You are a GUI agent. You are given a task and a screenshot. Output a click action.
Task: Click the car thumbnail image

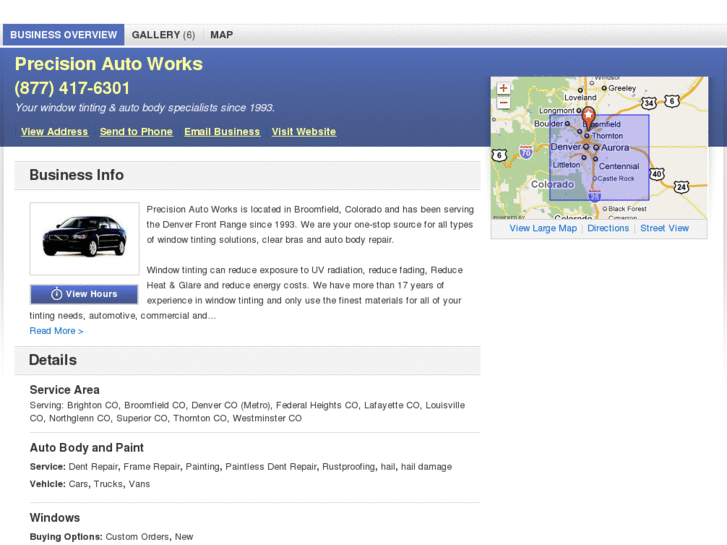[x=84, y=238]
